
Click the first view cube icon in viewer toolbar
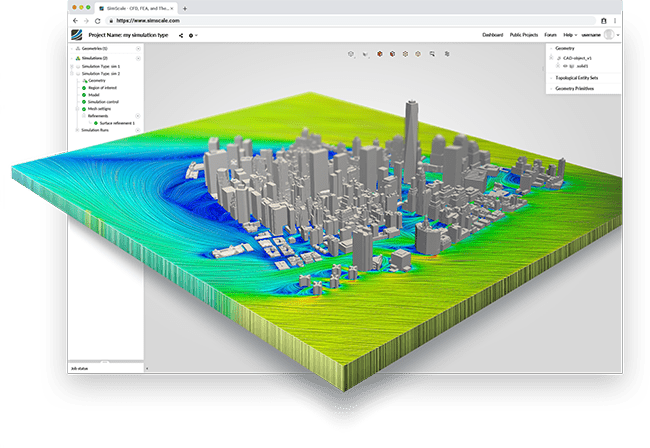tap(351, 54)
